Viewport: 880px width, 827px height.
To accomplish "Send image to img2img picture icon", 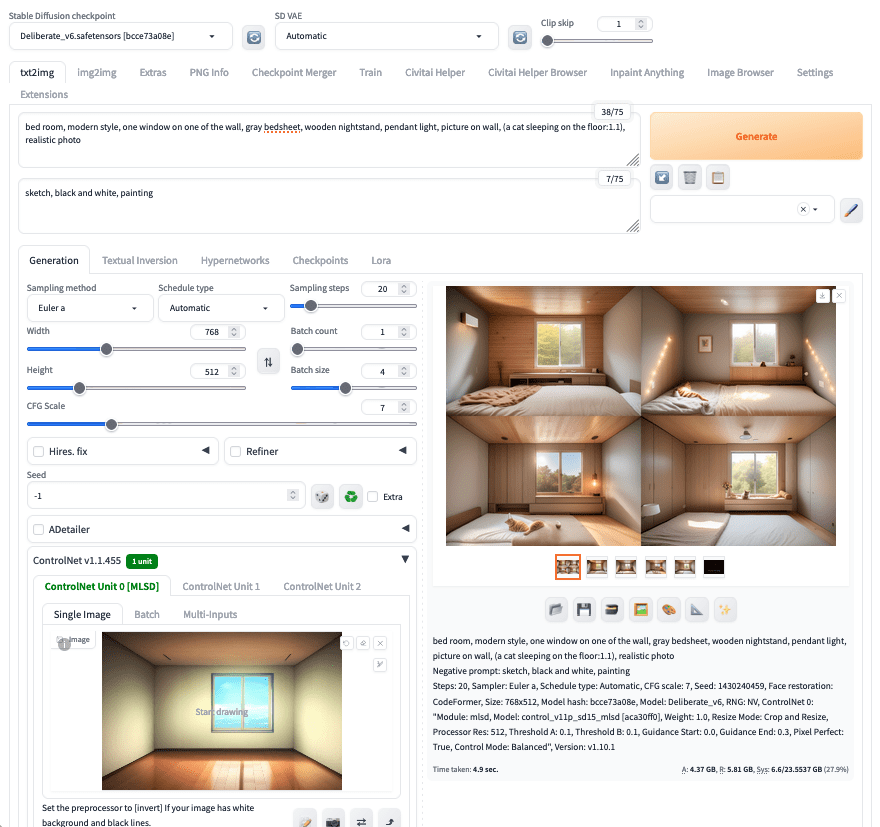I will pos(641,609).
